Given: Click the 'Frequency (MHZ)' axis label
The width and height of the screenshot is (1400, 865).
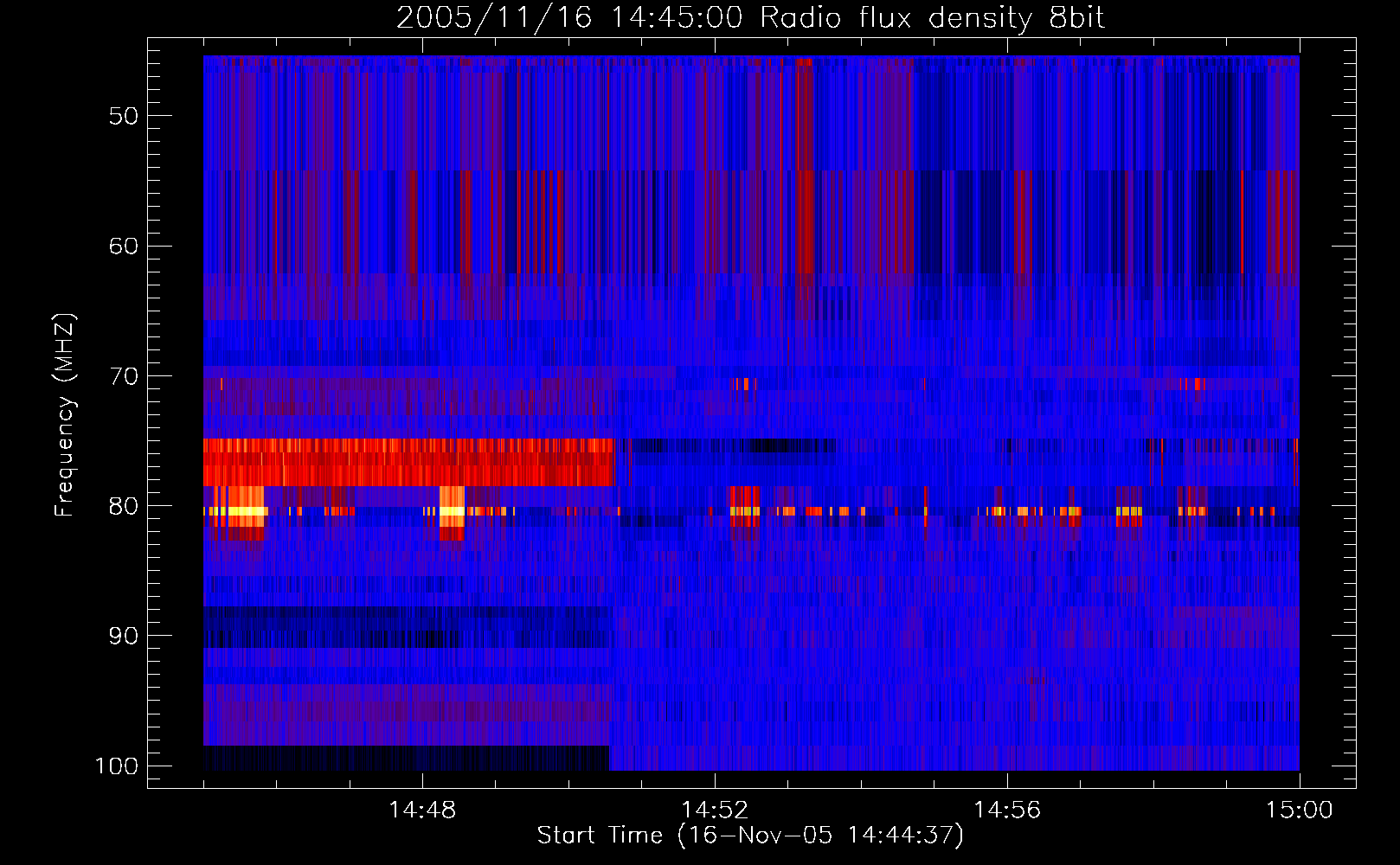Looking at the screenshot, I should (x=65, y=415).
